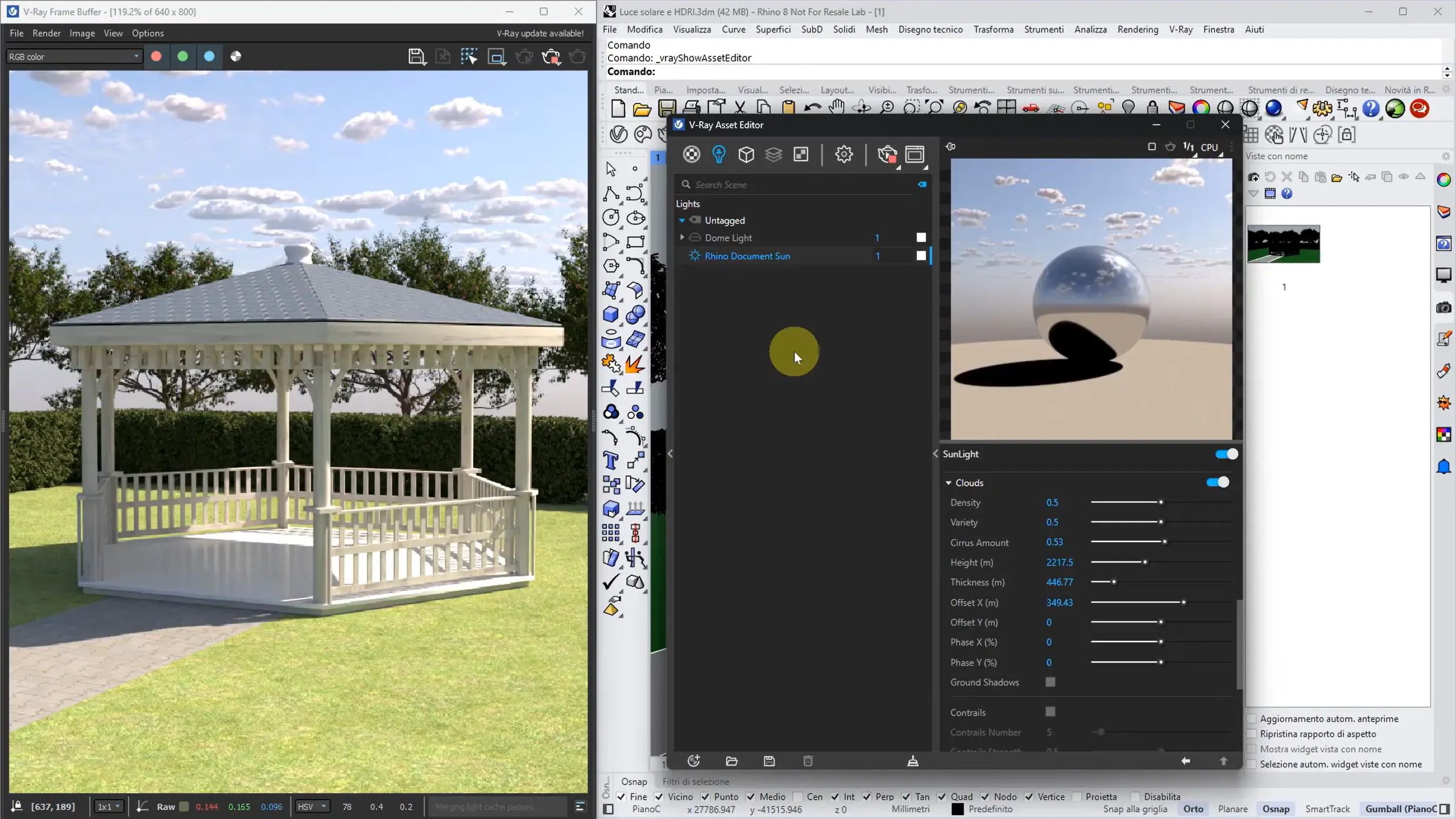The image size is (1456, 819).
Task: Toggle red channel in Frame Buffer
Action: (x=156, y=56)
